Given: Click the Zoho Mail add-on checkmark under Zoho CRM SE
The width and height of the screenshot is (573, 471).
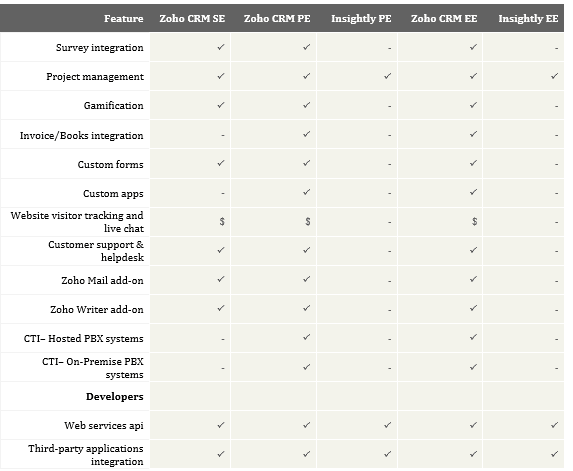Looking at the screenshot, I should click(221, 279).
